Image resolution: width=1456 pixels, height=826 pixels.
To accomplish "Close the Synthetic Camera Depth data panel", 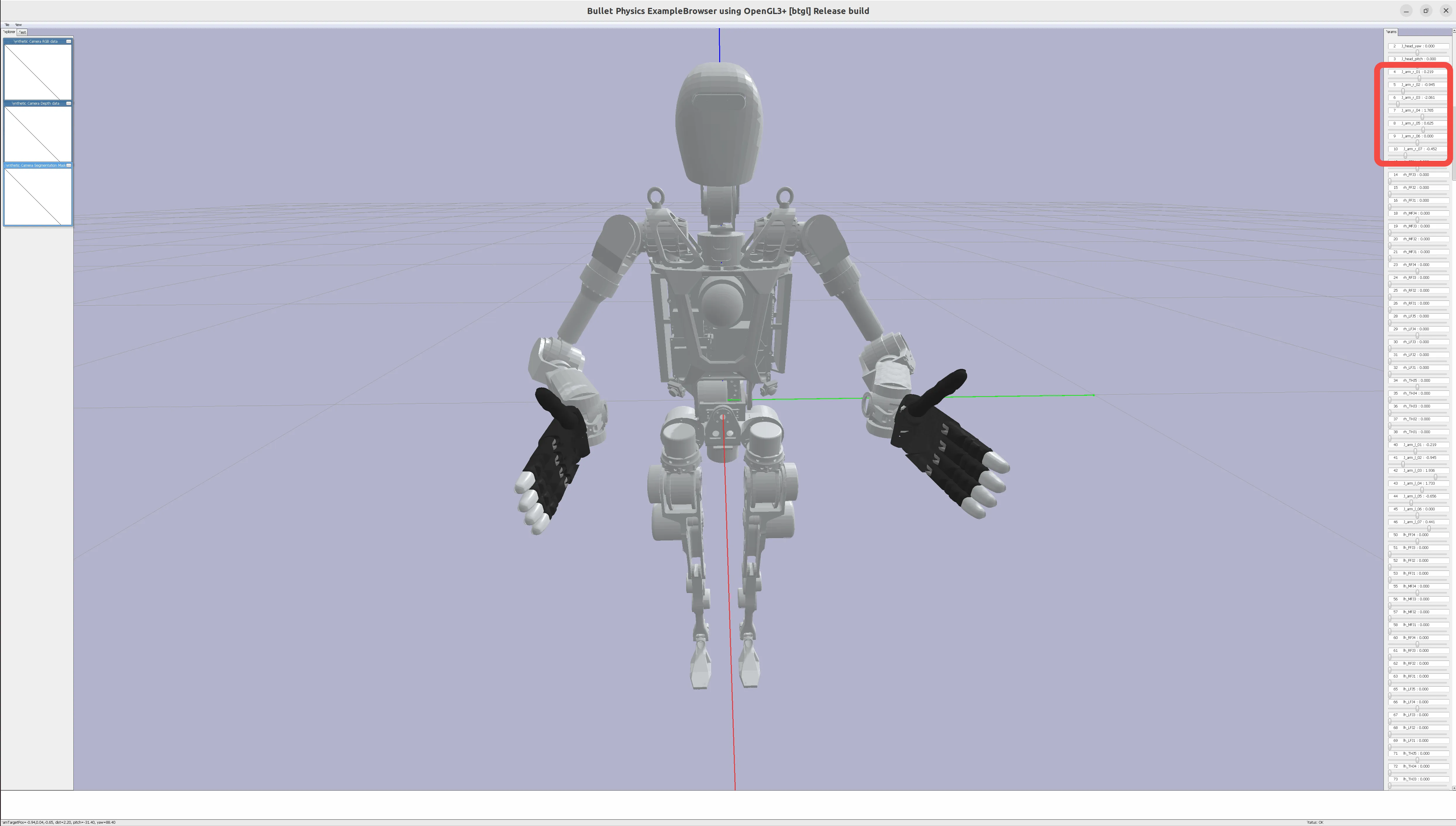I will click(69, 103).
